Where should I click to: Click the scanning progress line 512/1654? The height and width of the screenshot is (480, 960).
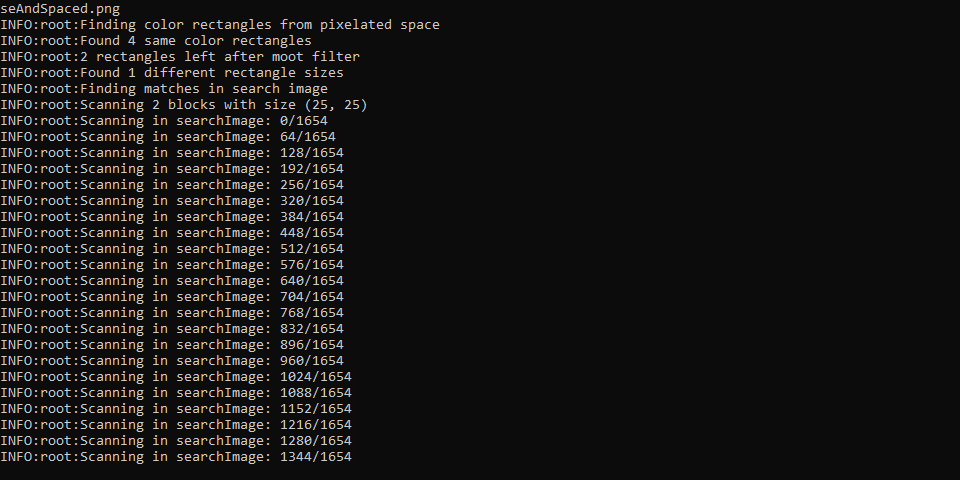coord(172,249)
